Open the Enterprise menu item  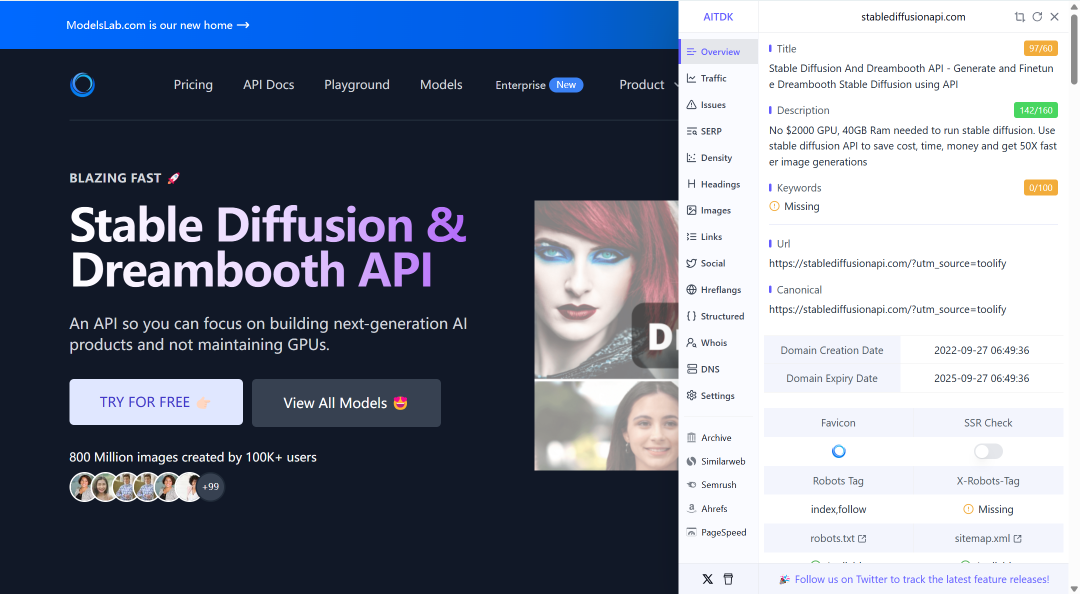click(539, 85)
